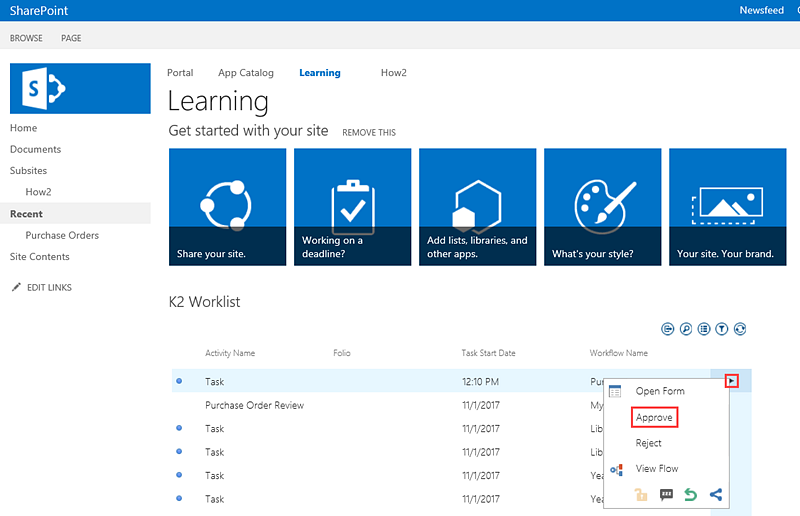Click the green undo arrow icon in the context menu
This screenshot has width=800, height=516.
[691, 494]
